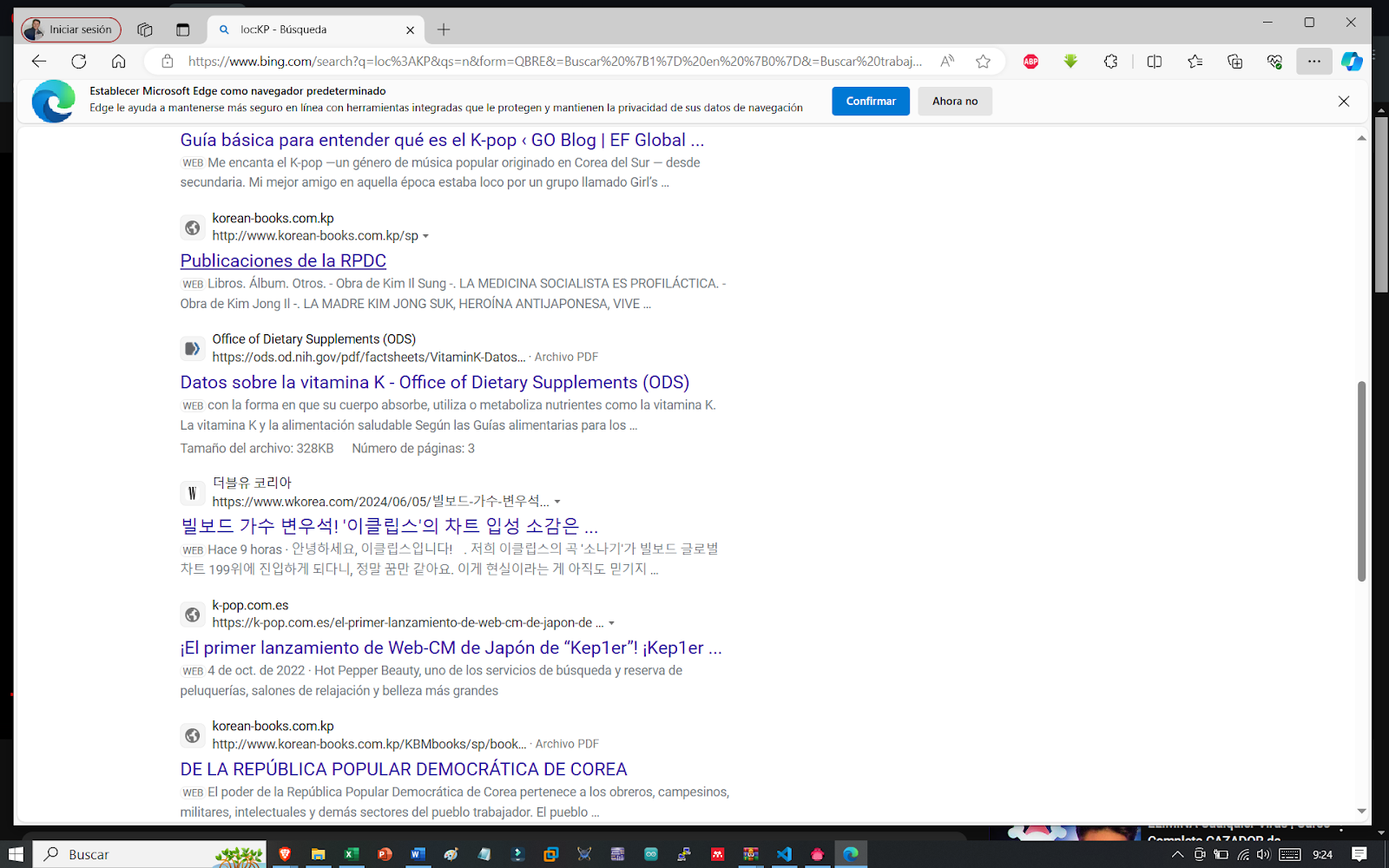1389x868 pixels.
Task: Click the address bar URL field
Action: [555, 61]
